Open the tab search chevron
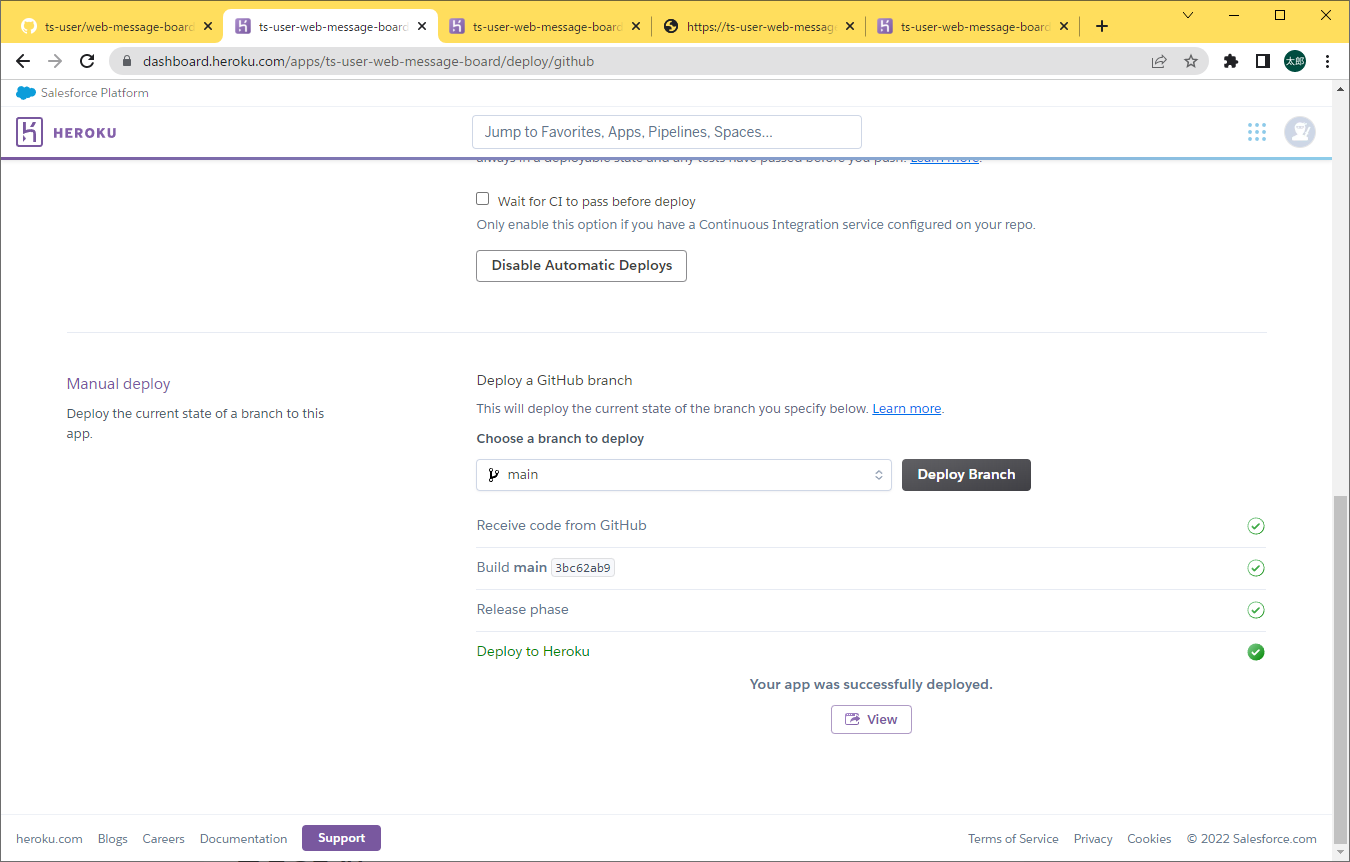Image resolution: width=1350 pixels, height=862 pixels. pyautogui.click(x=1188, y=15)
